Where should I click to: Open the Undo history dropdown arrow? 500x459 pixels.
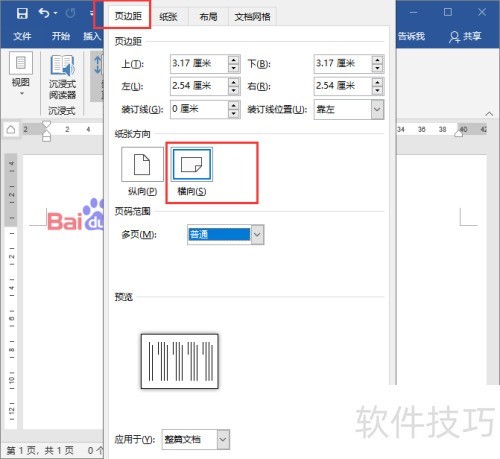[x=56, y=13]
